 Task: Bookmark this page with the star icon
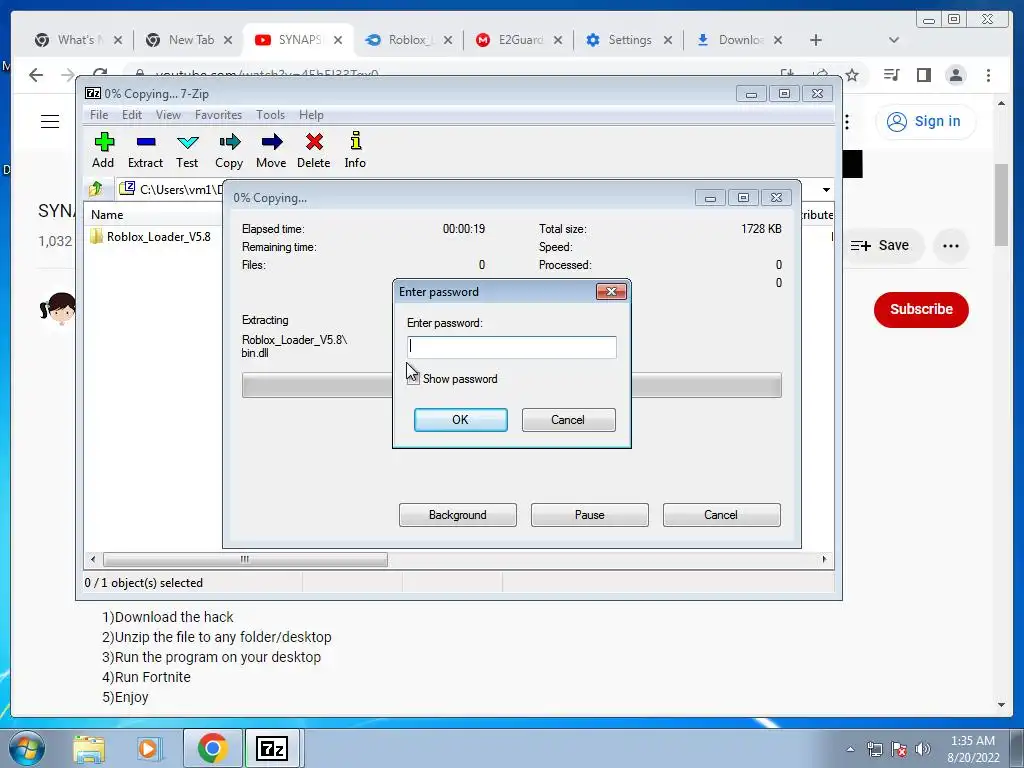pyautogui.click(x=852, y=75)
